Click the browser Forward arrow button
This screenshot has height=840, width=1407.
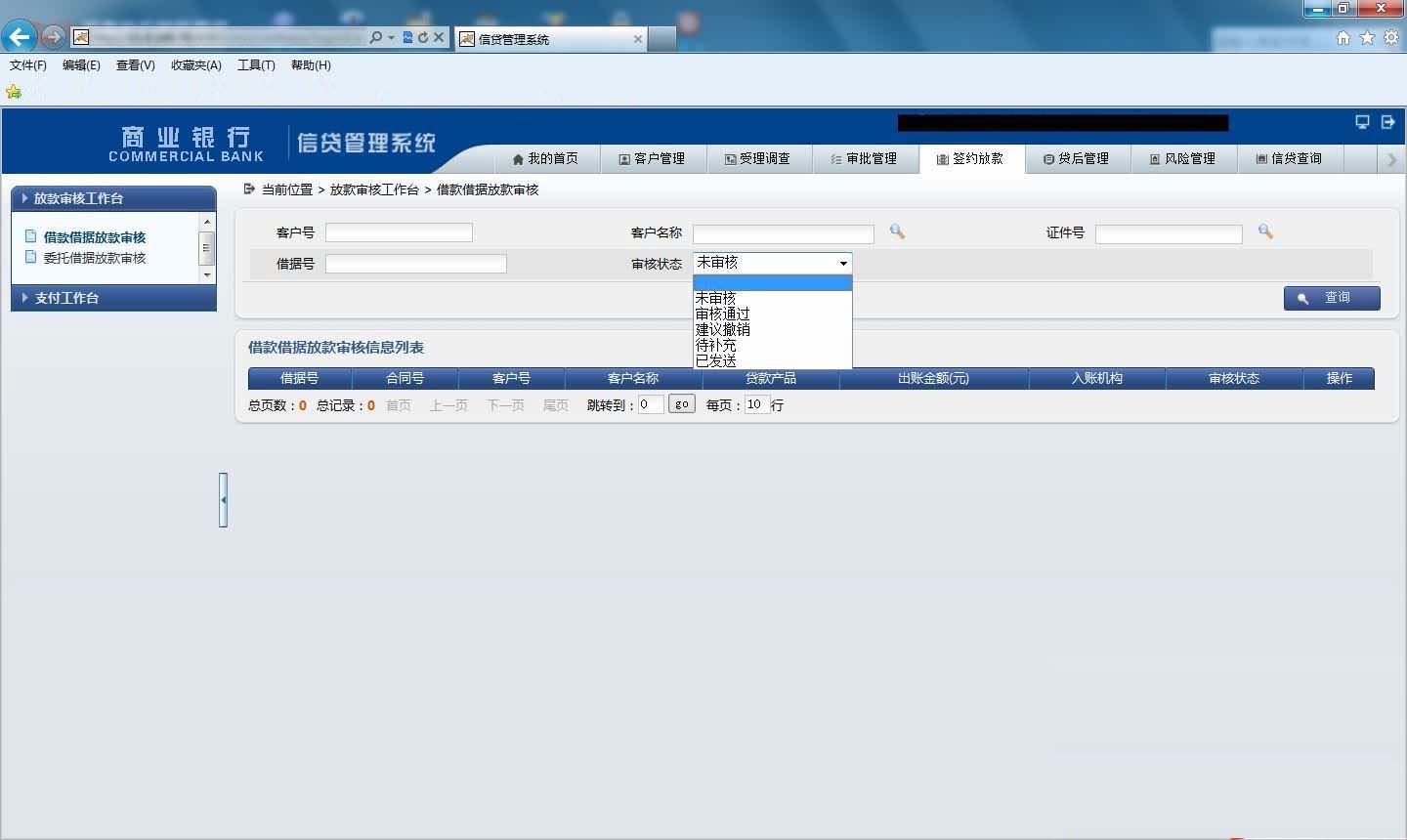[x=53, y=37]
